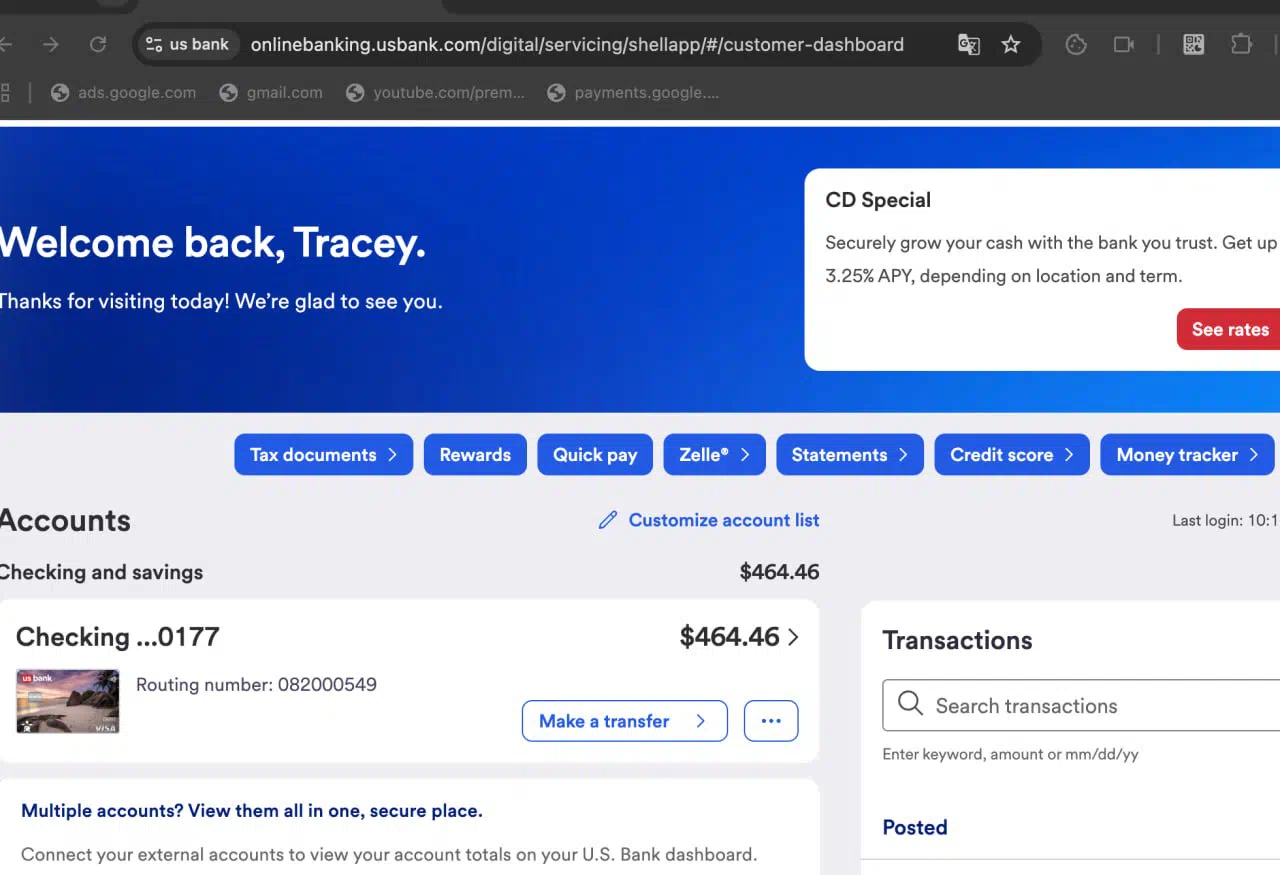Click the Google Translate icon in address bar
Image resolution: width=1280 pixels, height=875 pixels.
coord(968,44)
